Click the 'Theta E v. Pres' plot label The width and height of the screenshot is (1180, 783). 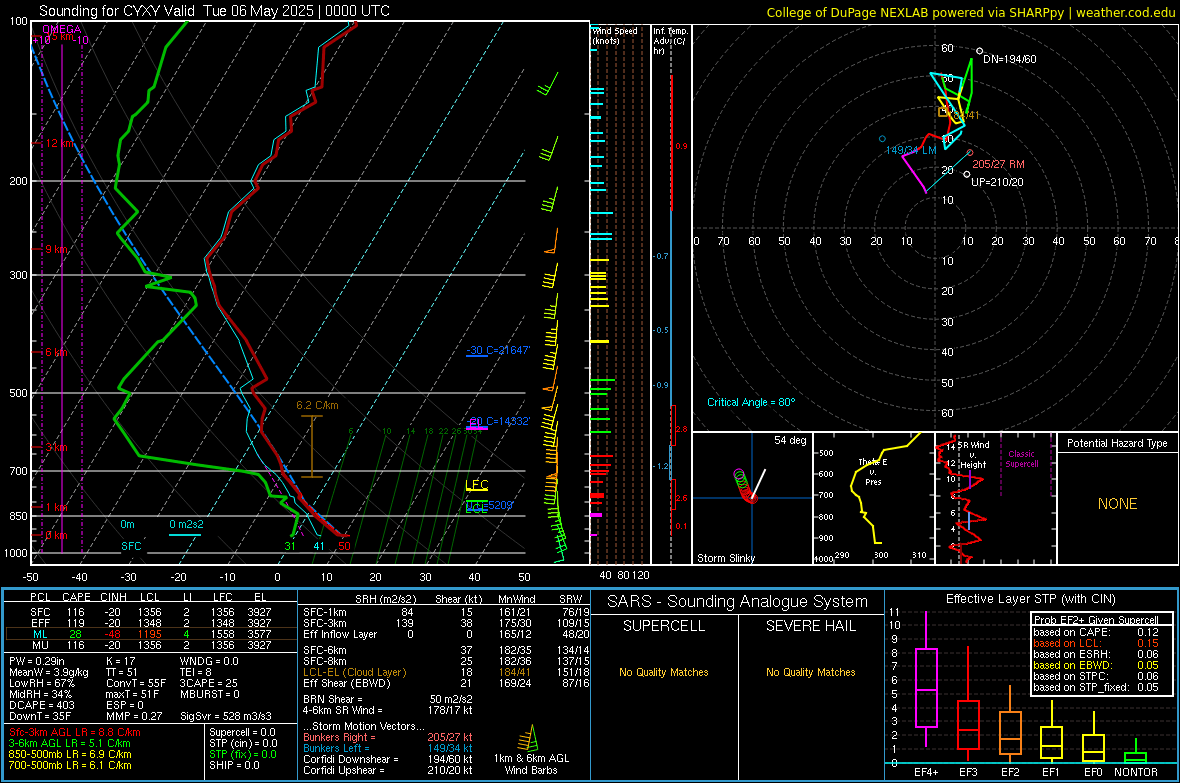tap(873, 471)
